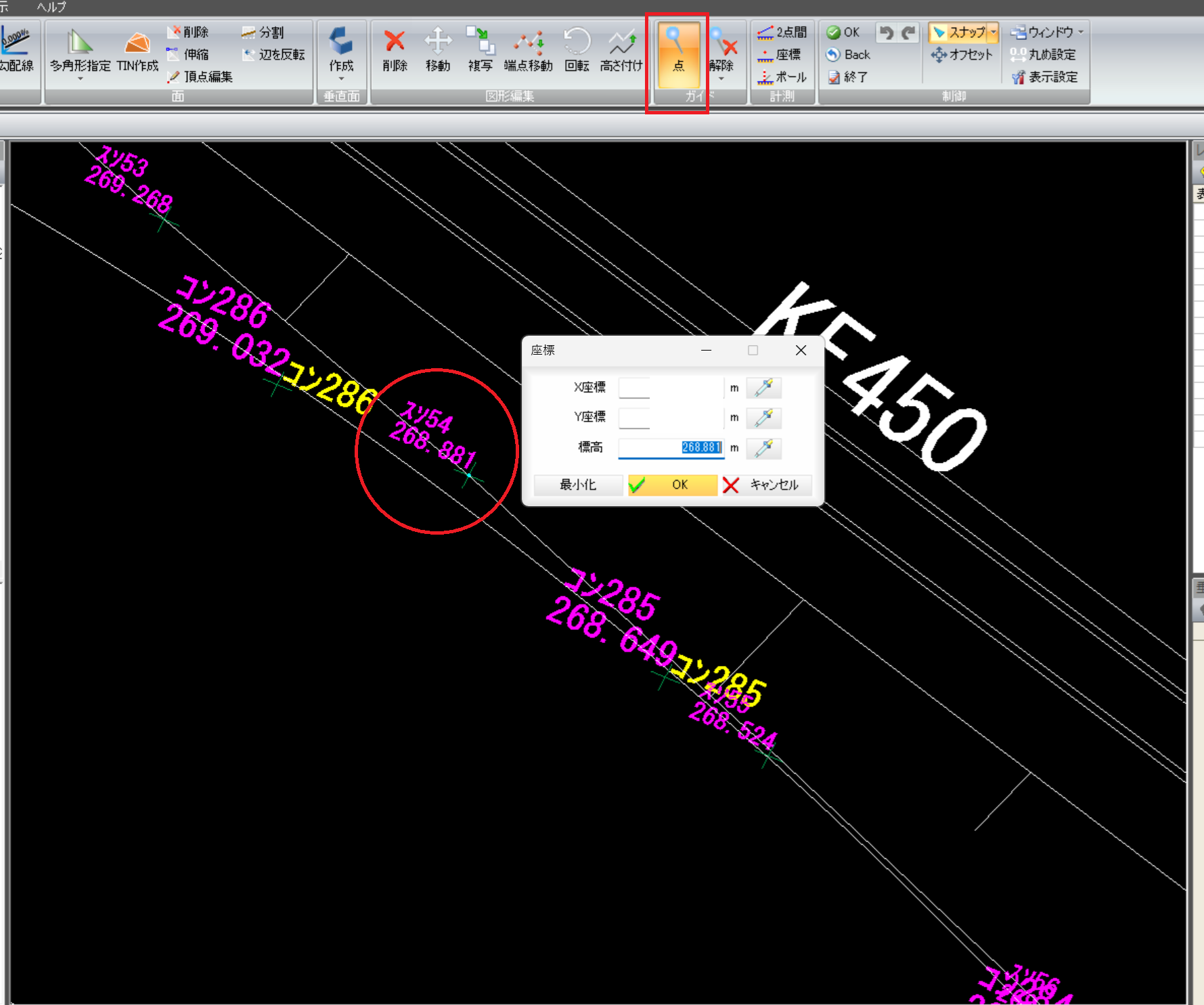Open the スナップ dropdown arrow

(x=994, y=32)
